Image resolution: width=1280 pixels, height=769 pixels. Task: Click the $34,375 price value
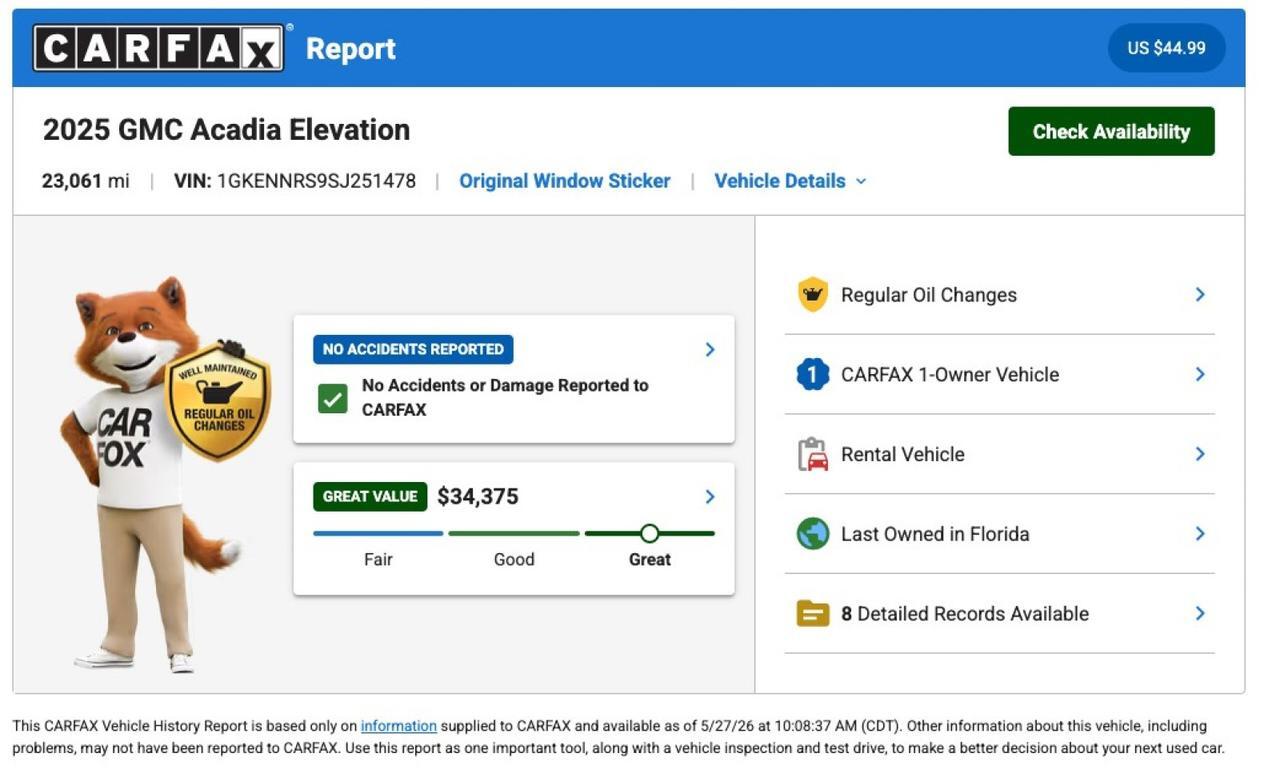(478, 497)
